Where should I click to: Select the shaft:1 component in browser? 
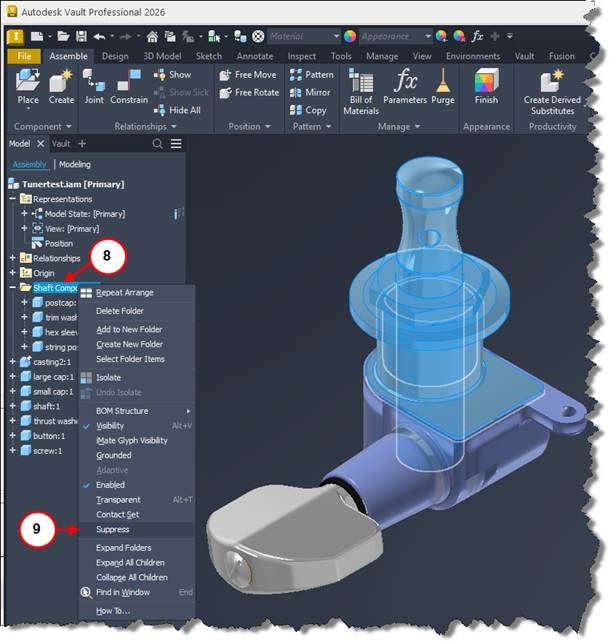tap(46, 406)
